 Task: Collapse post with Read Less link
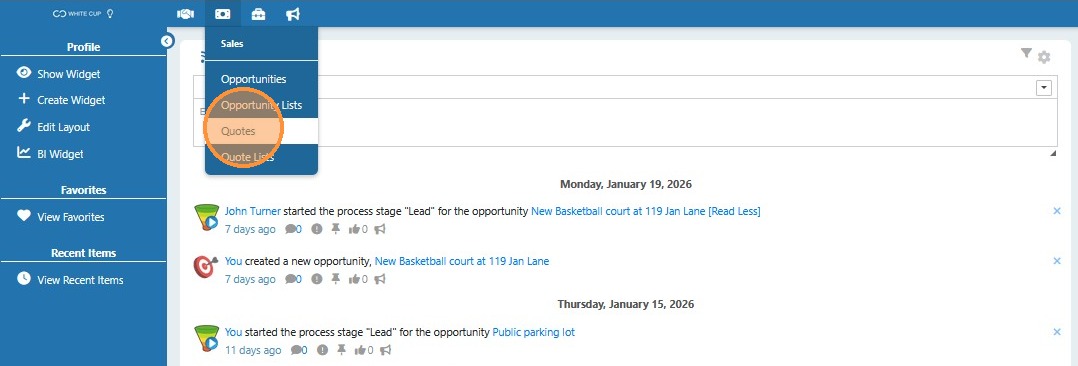coord(734,211)
